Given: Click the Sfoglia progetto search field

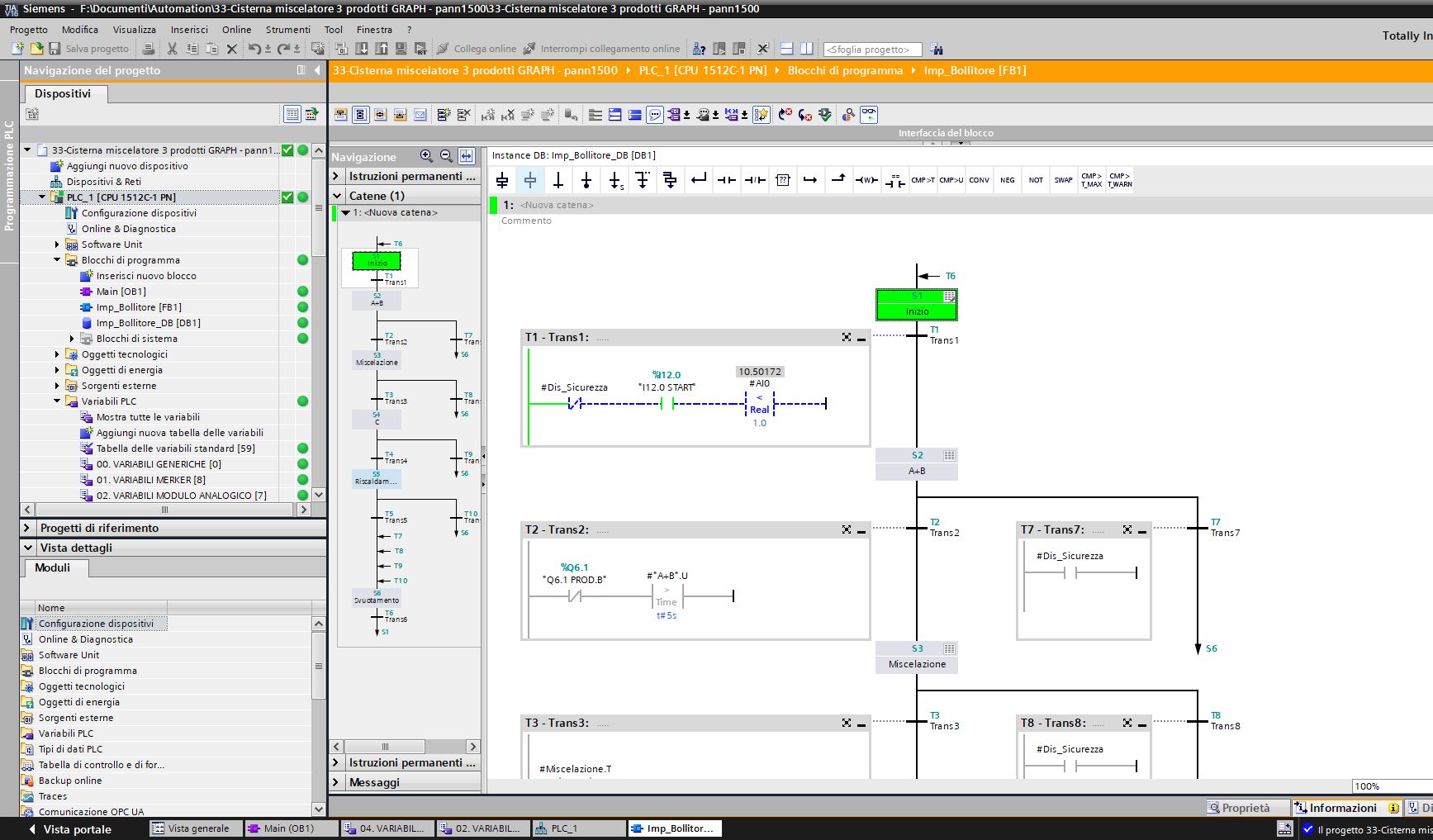Looking at the screenshot, I should 871,49.
